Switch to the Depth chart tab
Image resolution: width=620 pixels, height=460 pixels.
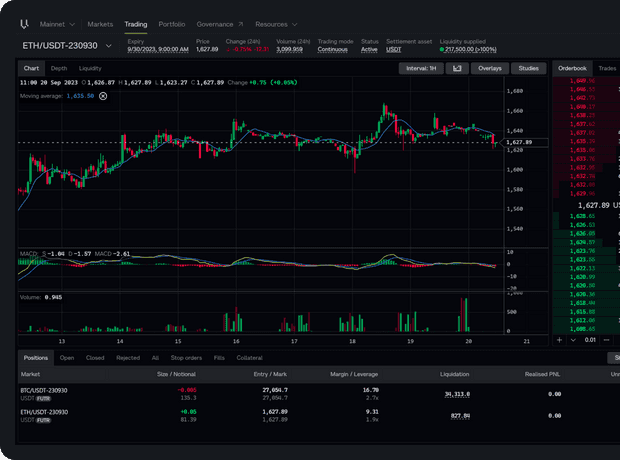click(59, 69)
